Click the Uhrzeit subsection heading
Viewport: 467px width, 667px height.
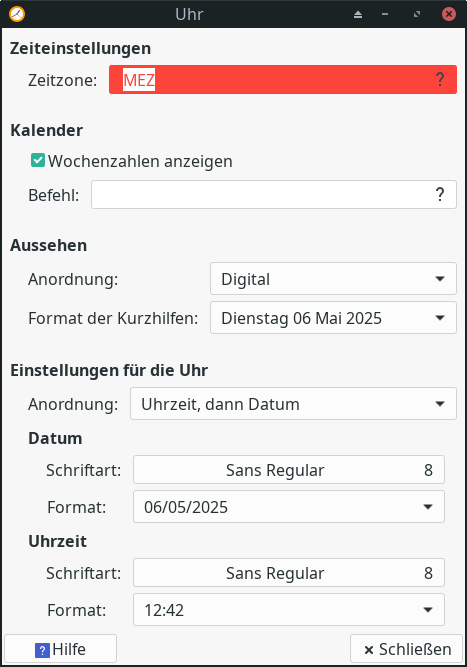point(57,541)
